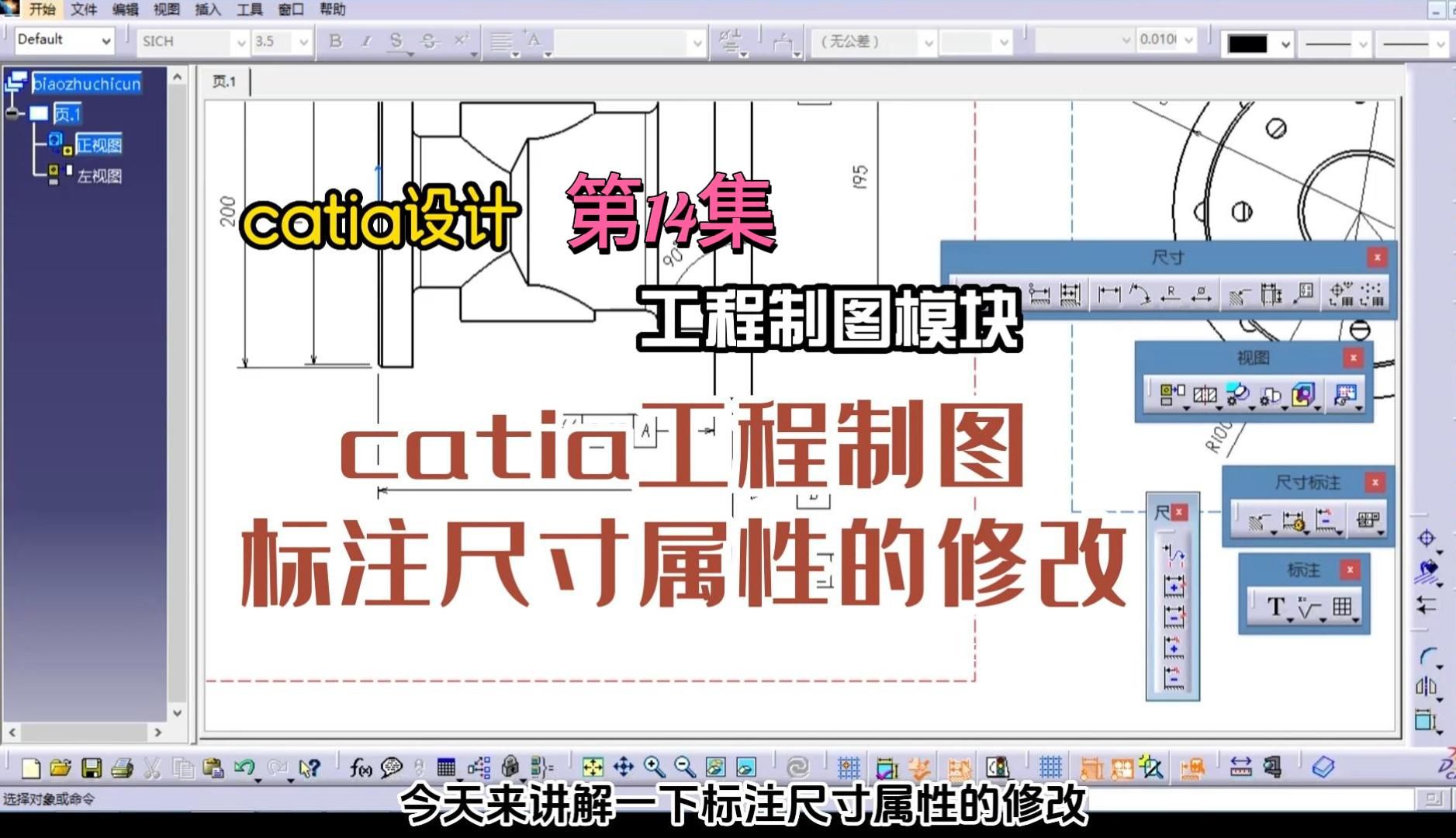
Task: Toggle Underline text formatting
Action: point(396,41)
